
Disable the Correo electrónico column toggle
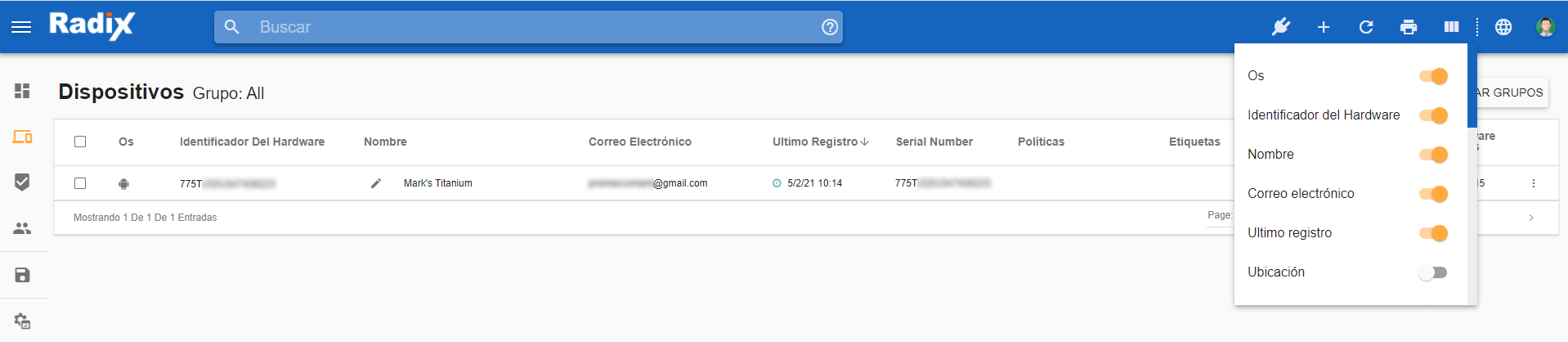[x=1433, y=194]
